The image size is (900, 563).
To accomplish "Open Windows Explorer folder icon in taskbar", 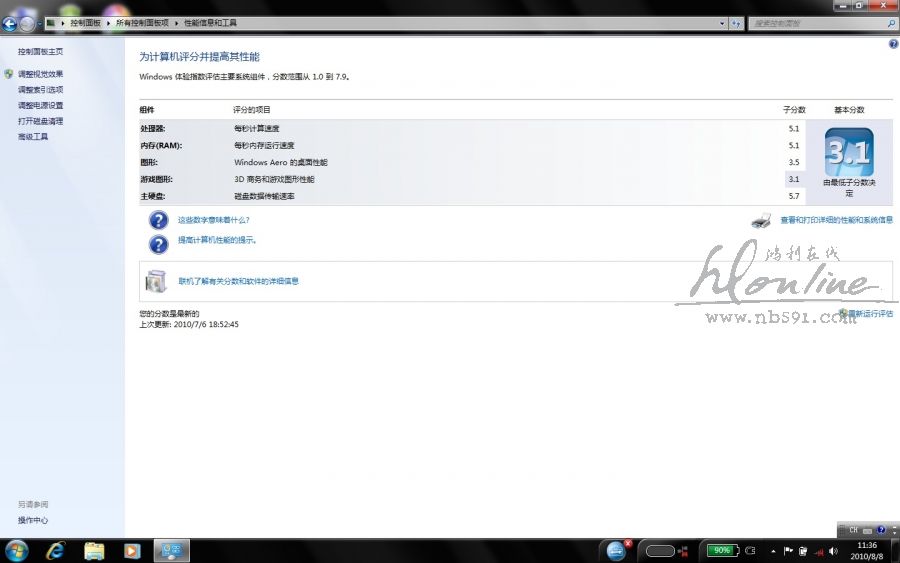I will (x=94, y=550).
